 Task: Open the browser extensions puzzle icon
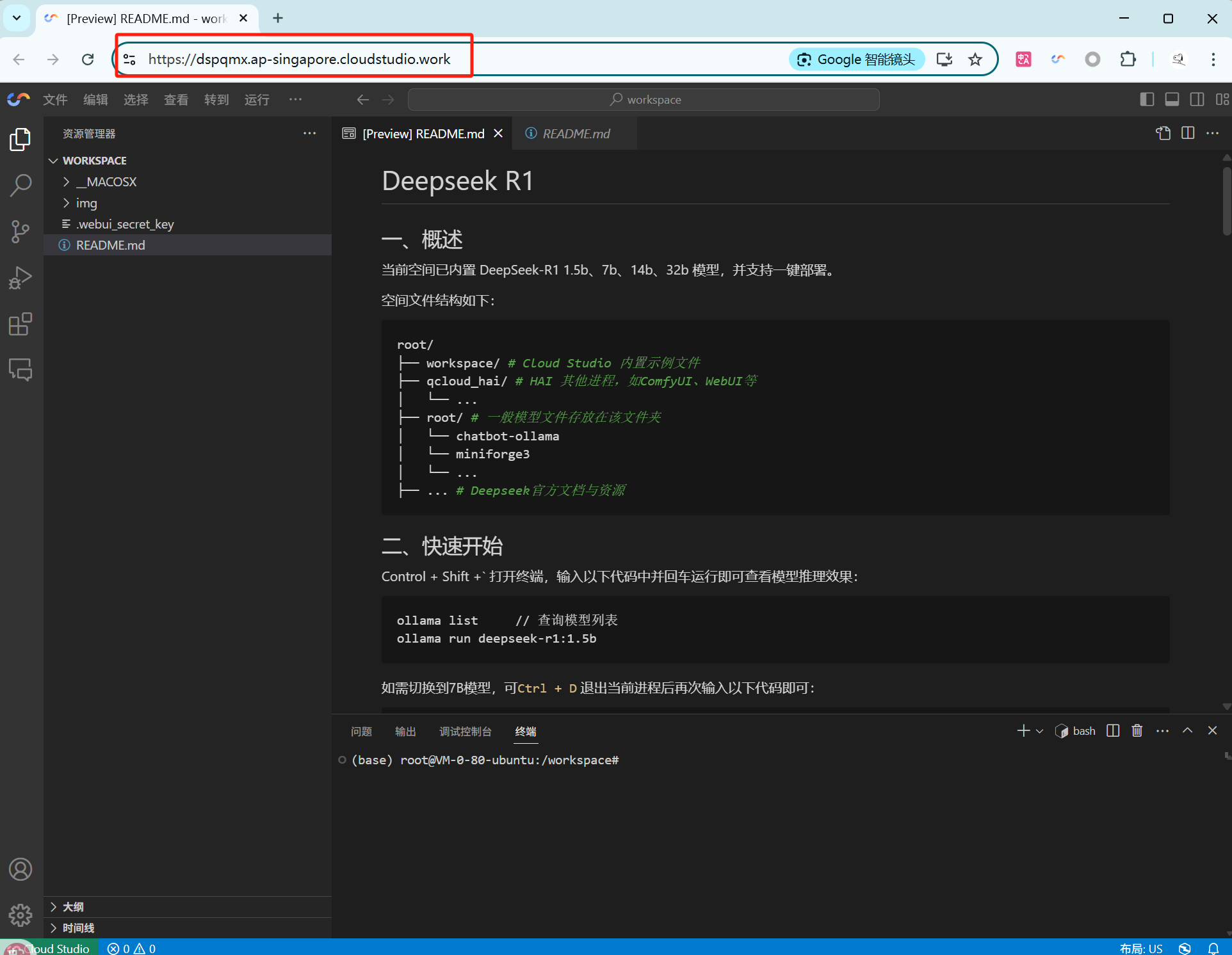click(x=1128, y=59)
